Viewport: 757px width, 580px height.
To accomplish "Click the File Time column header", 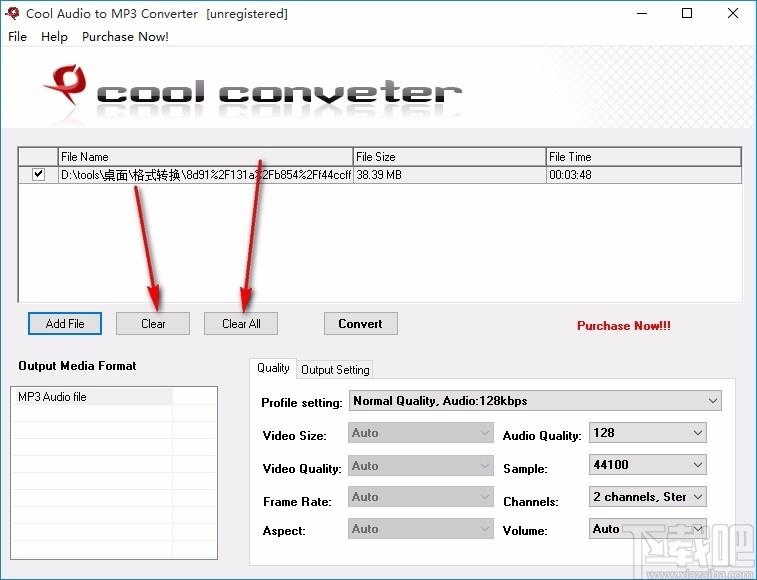I will [644, 157].
